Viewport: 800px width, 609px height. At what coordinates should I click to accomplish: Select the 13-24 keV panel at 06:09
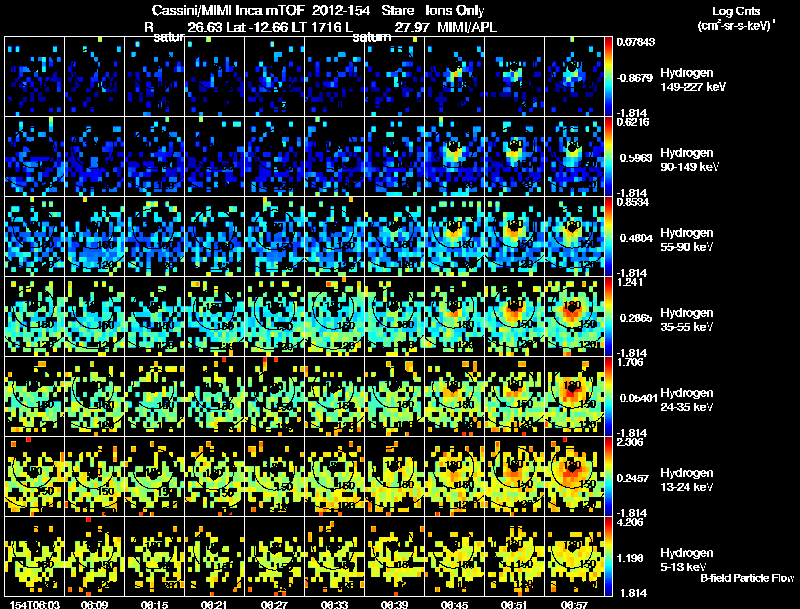[94, 476]
